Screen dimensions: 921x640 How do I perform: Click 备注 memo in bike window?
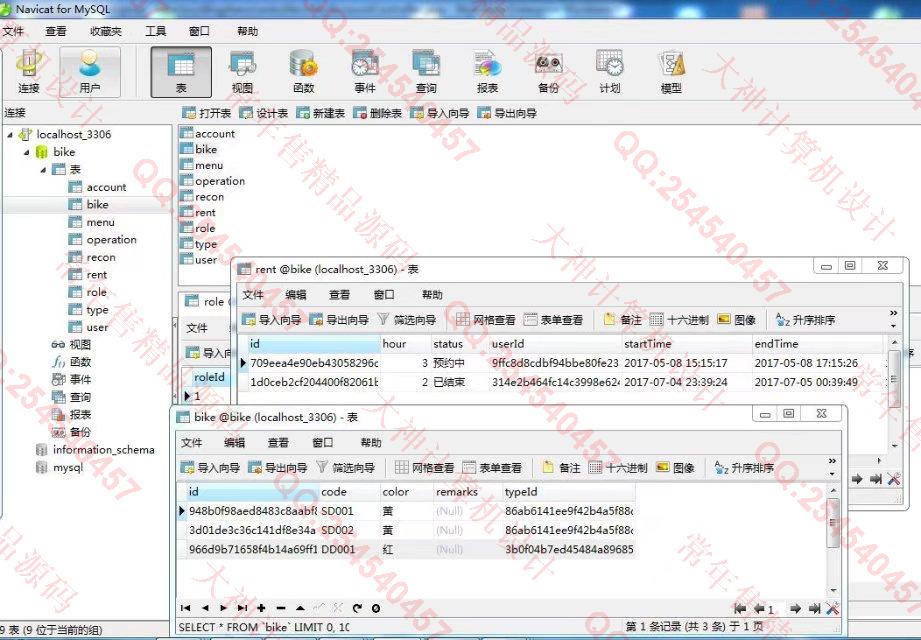(x=561, y=468)
